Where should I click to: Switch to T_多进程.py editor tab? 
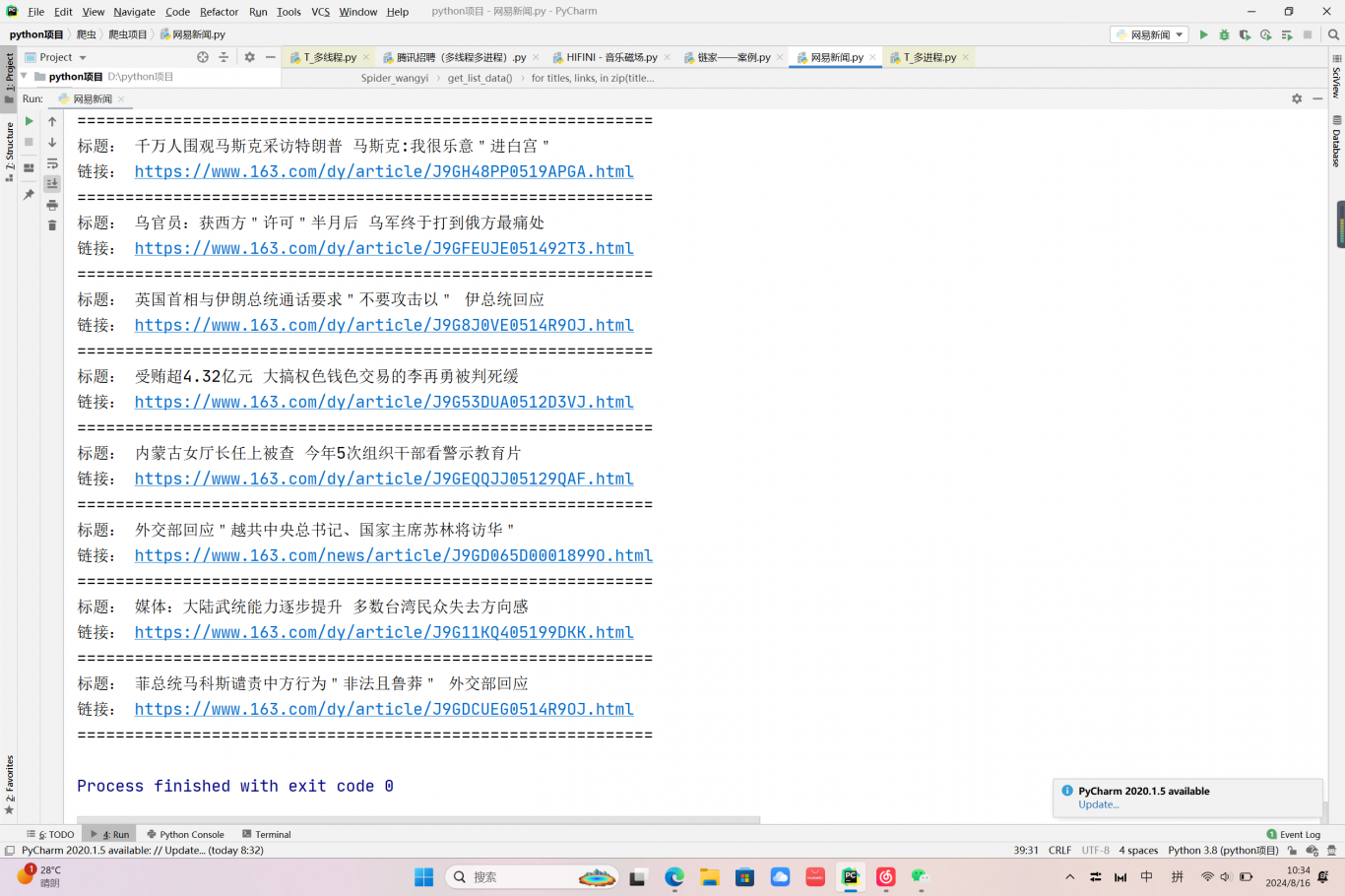pos(929,57)
